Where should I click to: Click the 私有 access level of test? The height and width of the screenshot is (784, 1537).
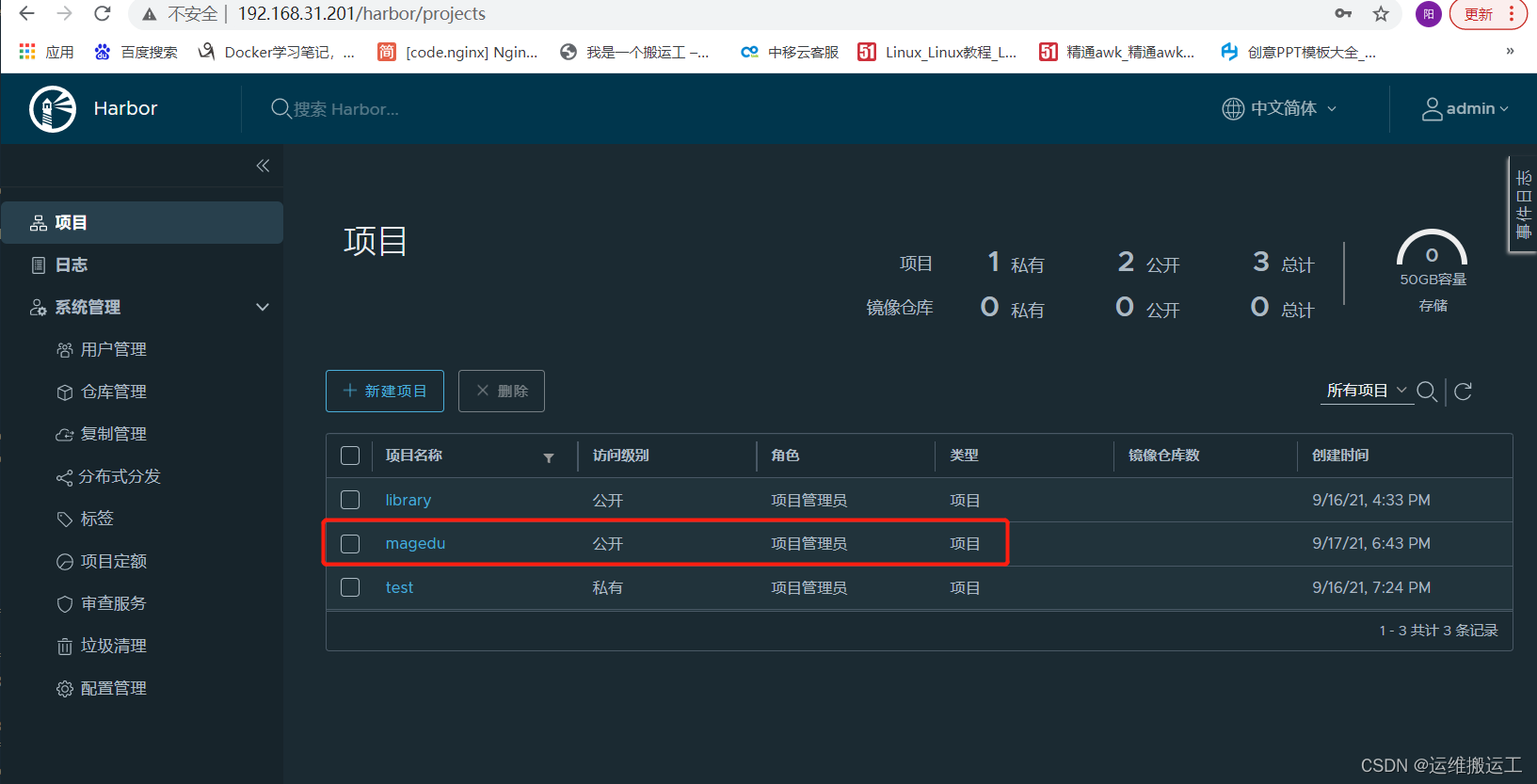(x=607, y=588)
